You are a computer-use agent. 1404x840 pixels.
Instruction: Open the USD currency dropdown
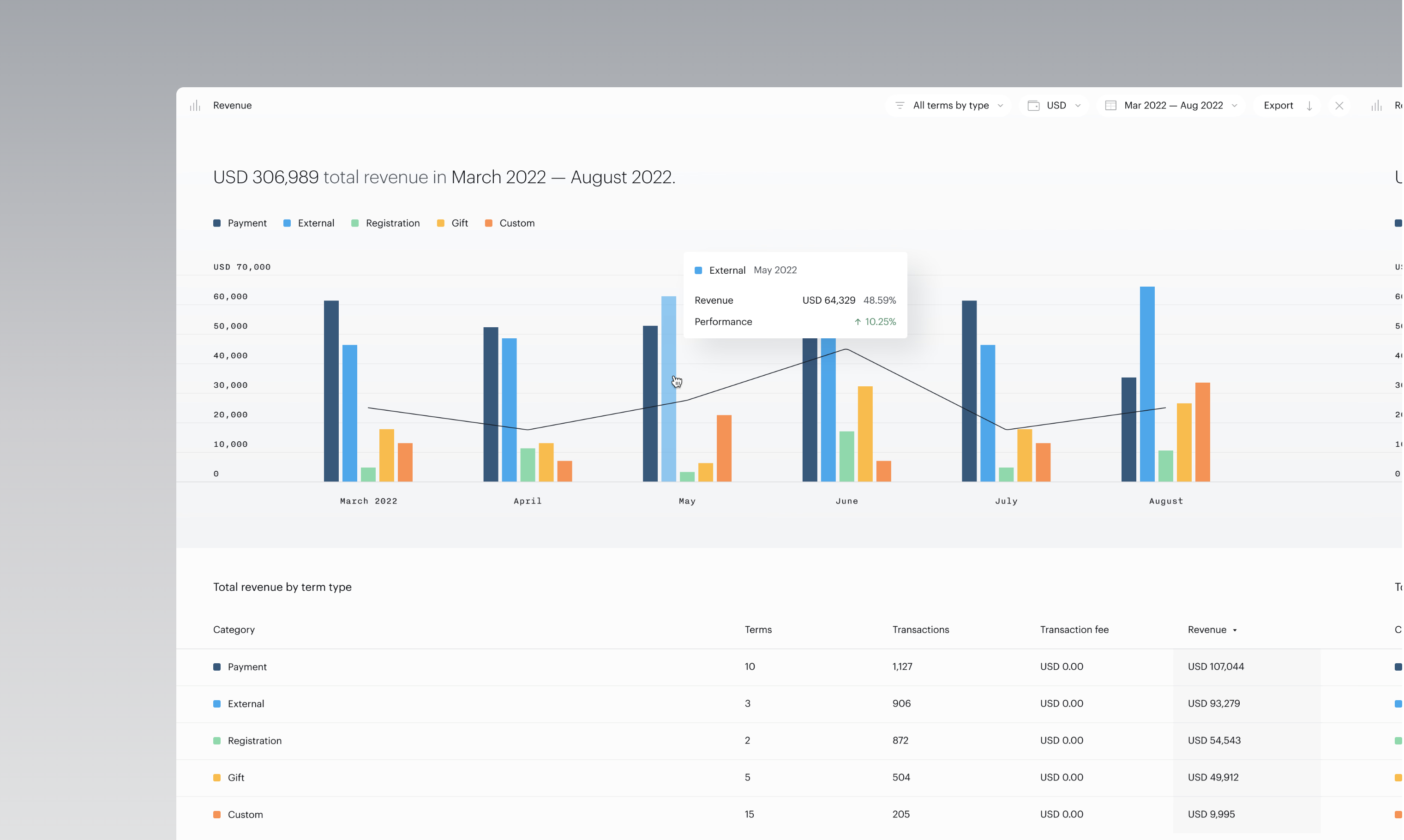click(x=1055, y=106)
